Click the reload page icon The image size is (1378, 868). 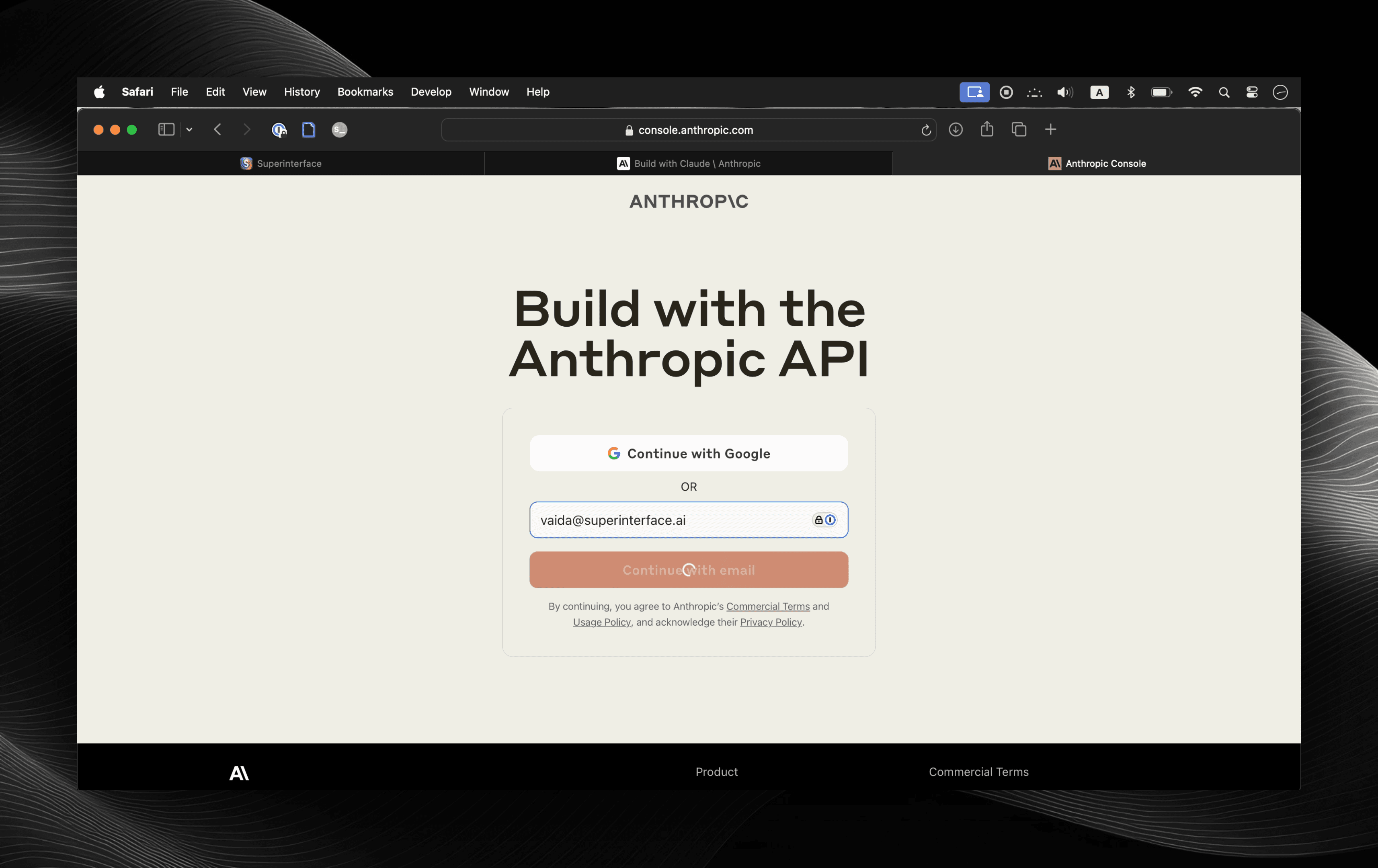click(x=925, y=129)
